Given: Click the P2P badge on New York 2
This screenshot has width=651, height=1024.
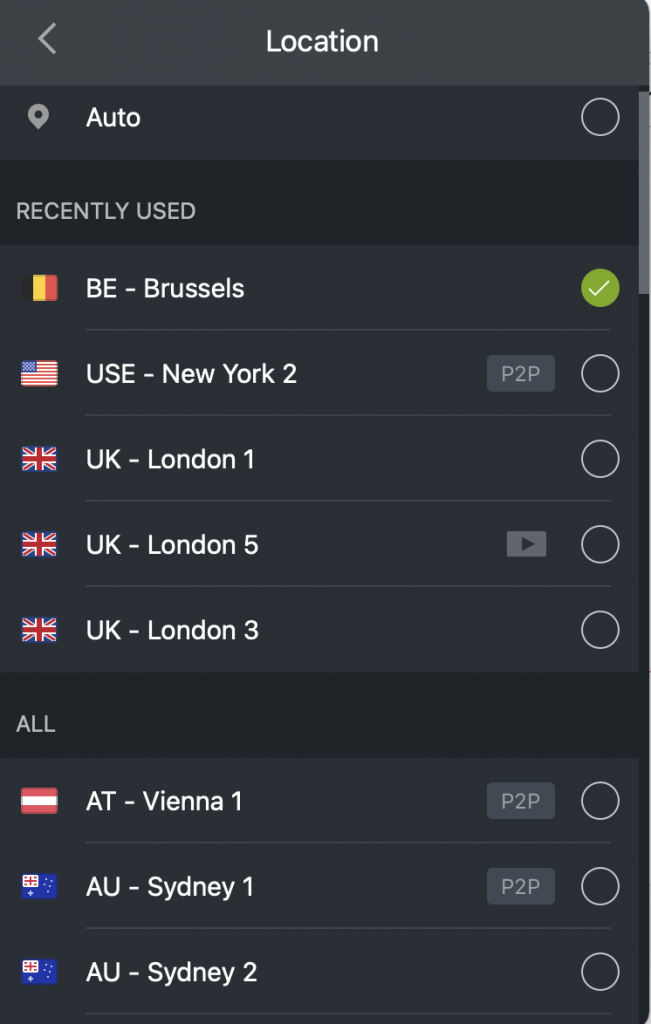Looking at the screenshot, I should tap(520, 373).
